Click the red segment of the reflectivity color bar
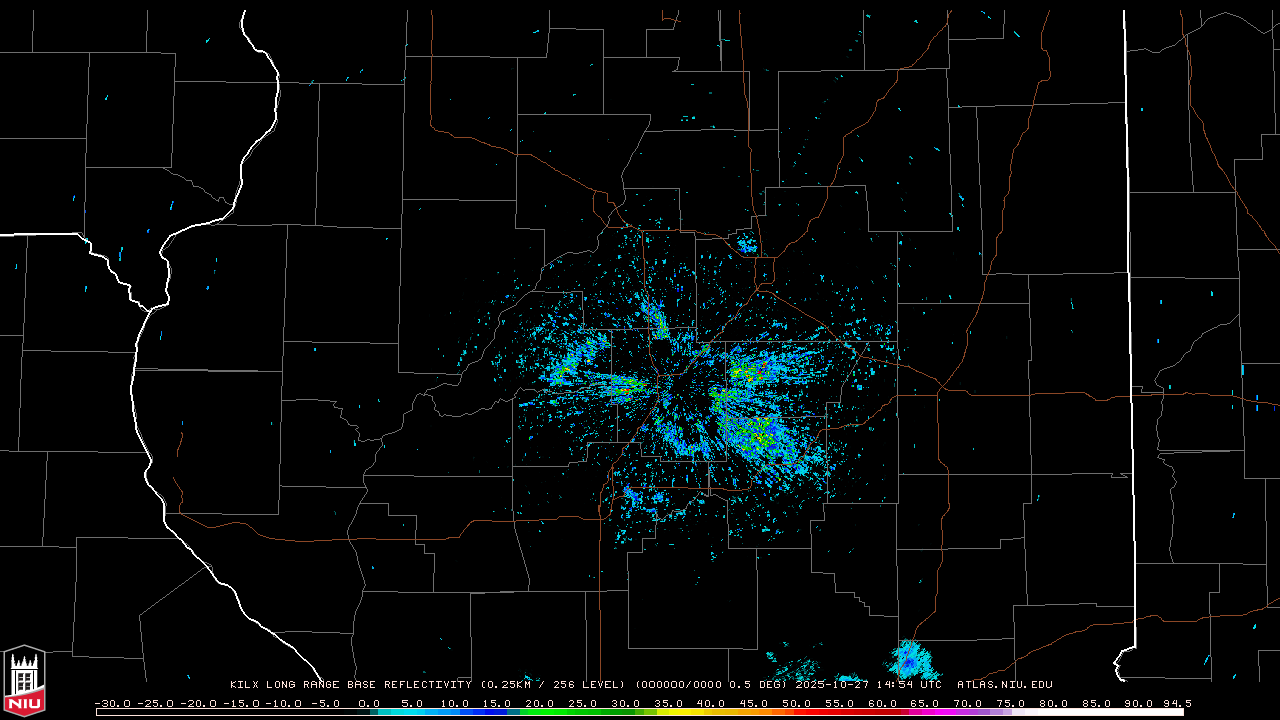The height and width of the screenshot is (720, 1280). coord(845,712)
